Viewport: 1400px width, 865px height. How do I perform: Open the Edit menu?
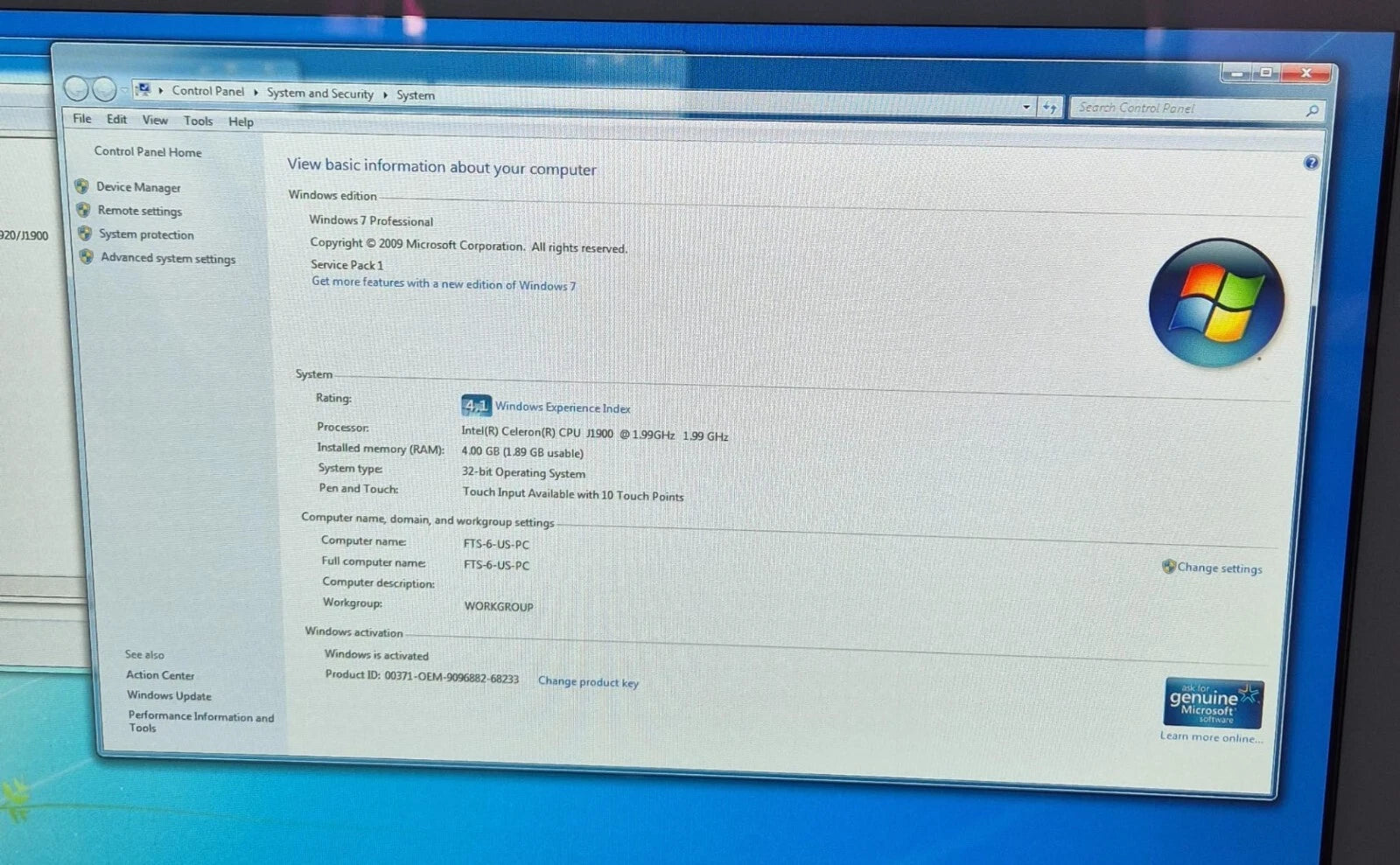[116, 119]
